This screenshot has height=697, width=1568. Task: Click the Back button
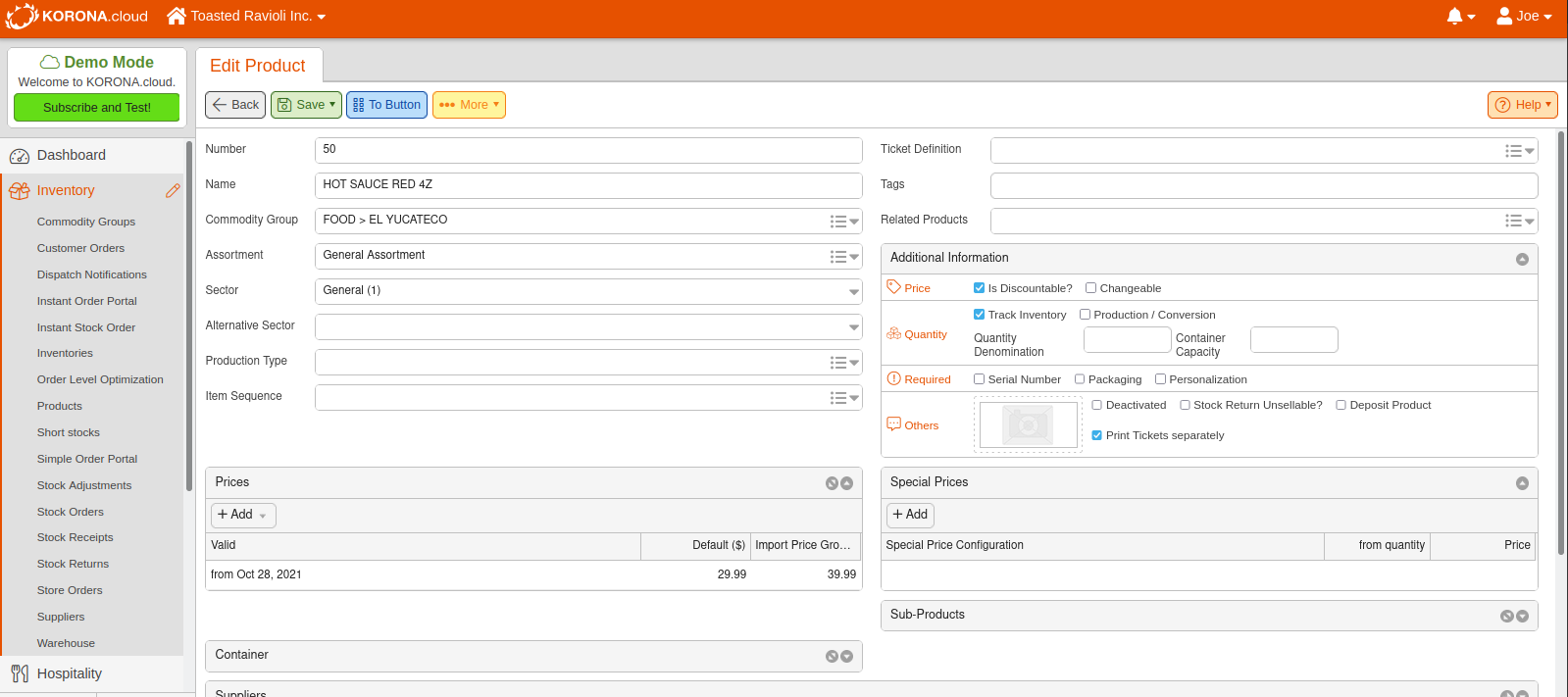tap(235, 105)
